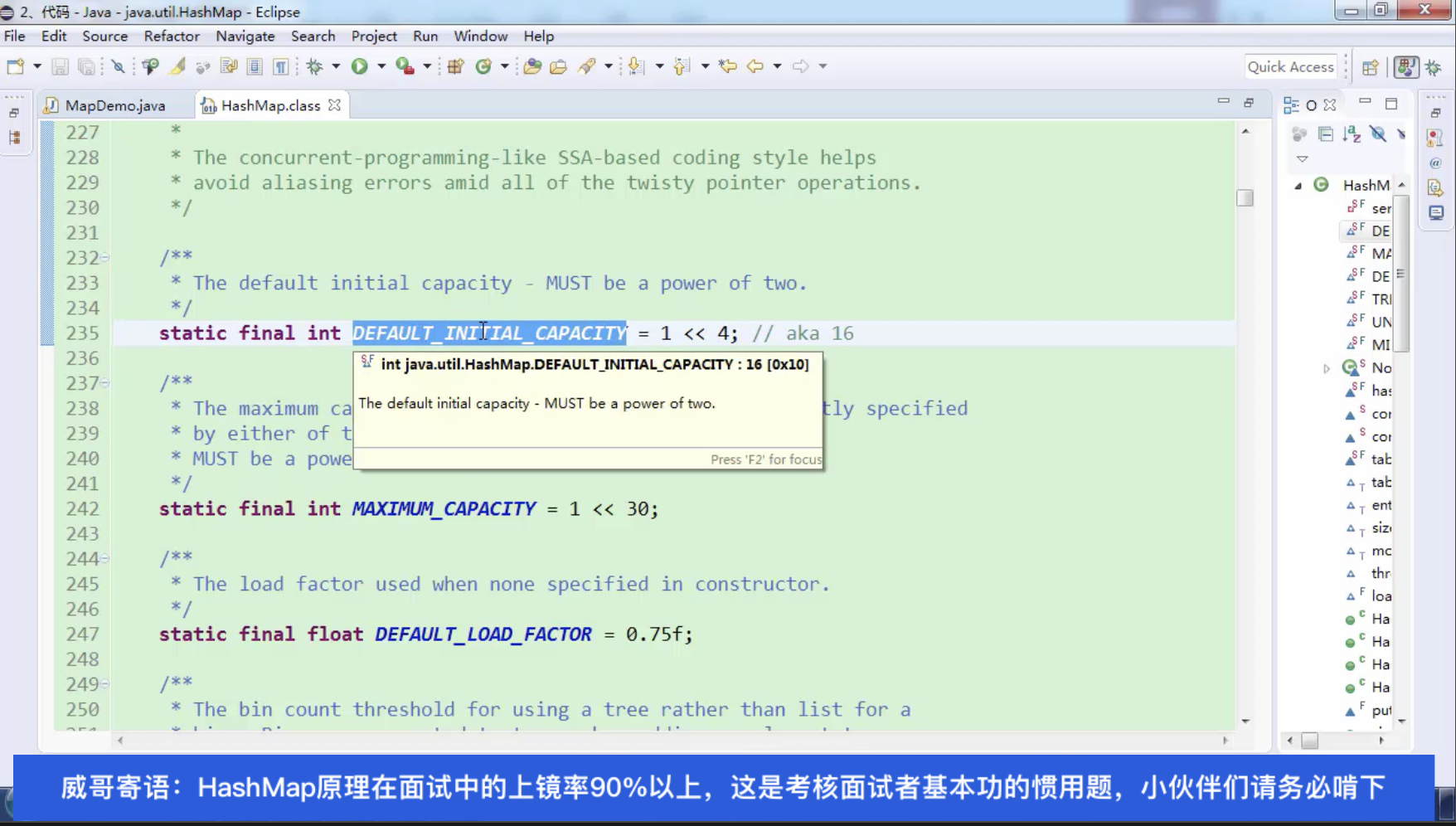Screen dimensions: 1456x826
Task: Toggle alphabetical Sort in Outline
Action: tap(1352, 134)
